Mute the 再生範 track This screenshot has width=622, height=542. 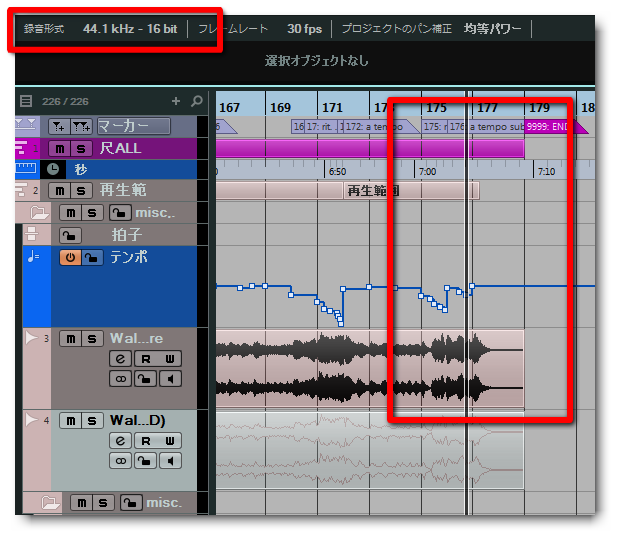point(60,191)
